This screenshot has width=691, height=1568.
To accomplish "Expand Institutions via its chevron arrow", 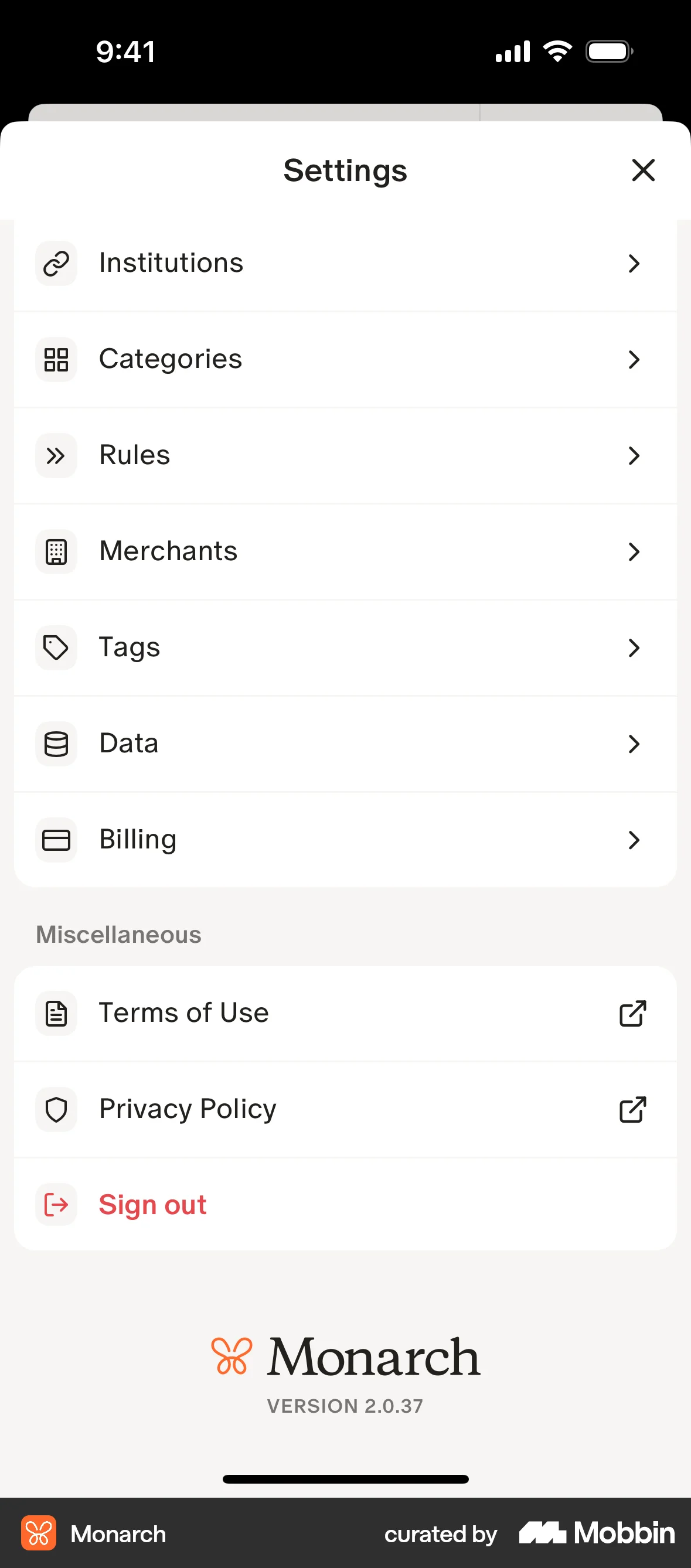I will click(x=634, y=264).
